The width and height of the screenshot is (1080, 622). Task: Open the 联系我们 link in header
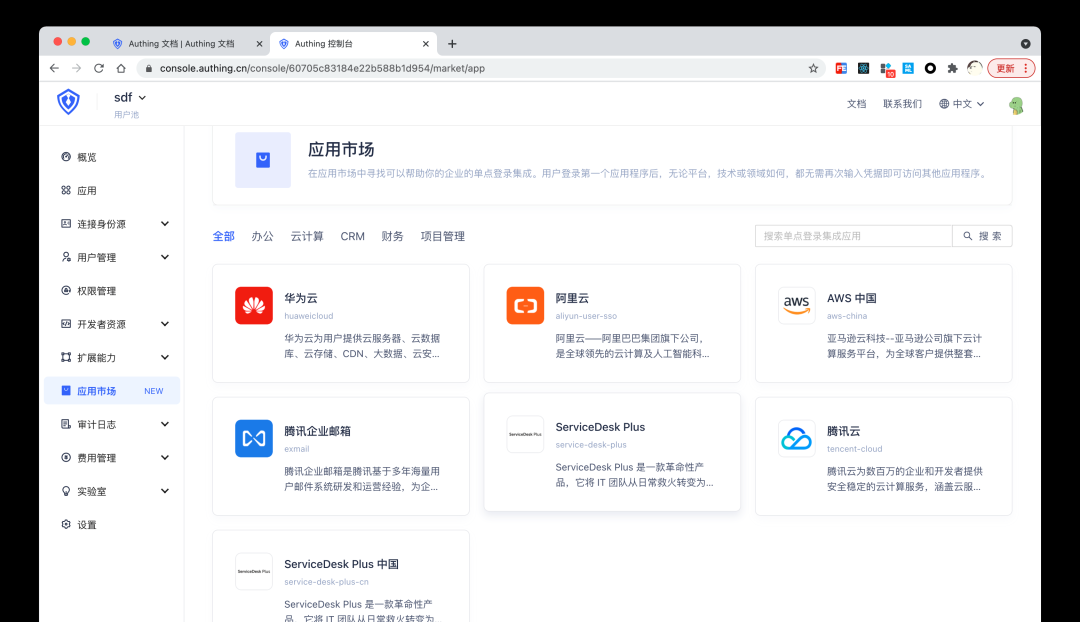pyautogui.click(x=902, y=103)
